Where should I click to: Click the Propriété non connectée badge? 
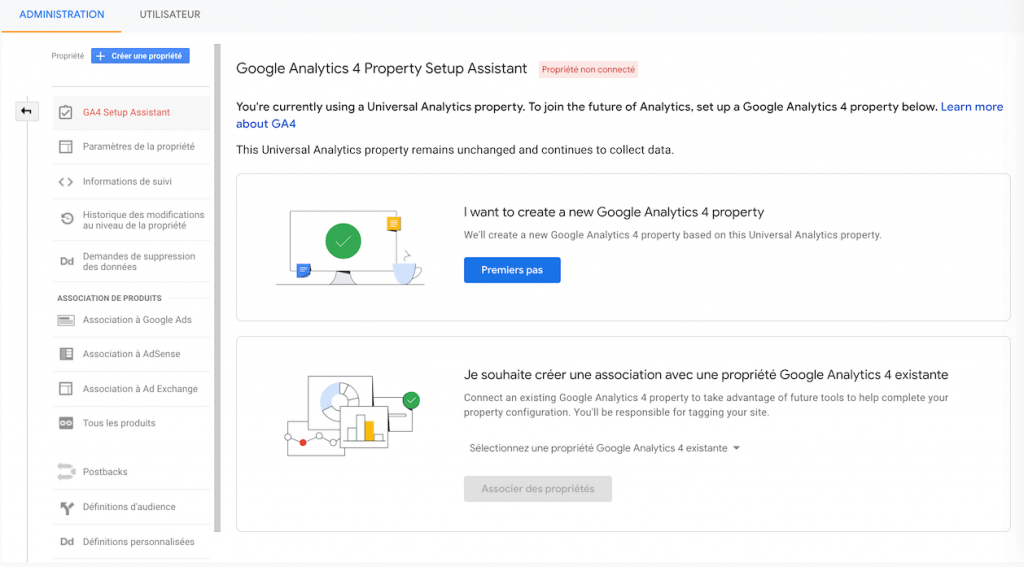pos(588,69)
